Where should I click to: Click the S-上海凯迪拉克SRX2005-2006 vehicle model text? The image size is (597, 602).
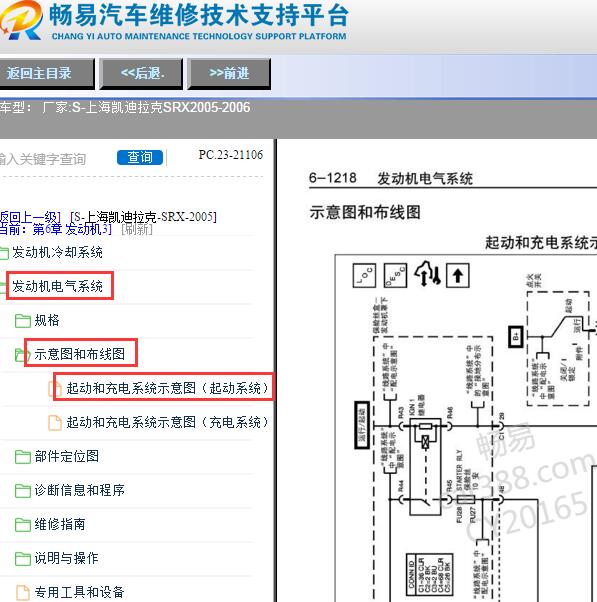point(161,107)
